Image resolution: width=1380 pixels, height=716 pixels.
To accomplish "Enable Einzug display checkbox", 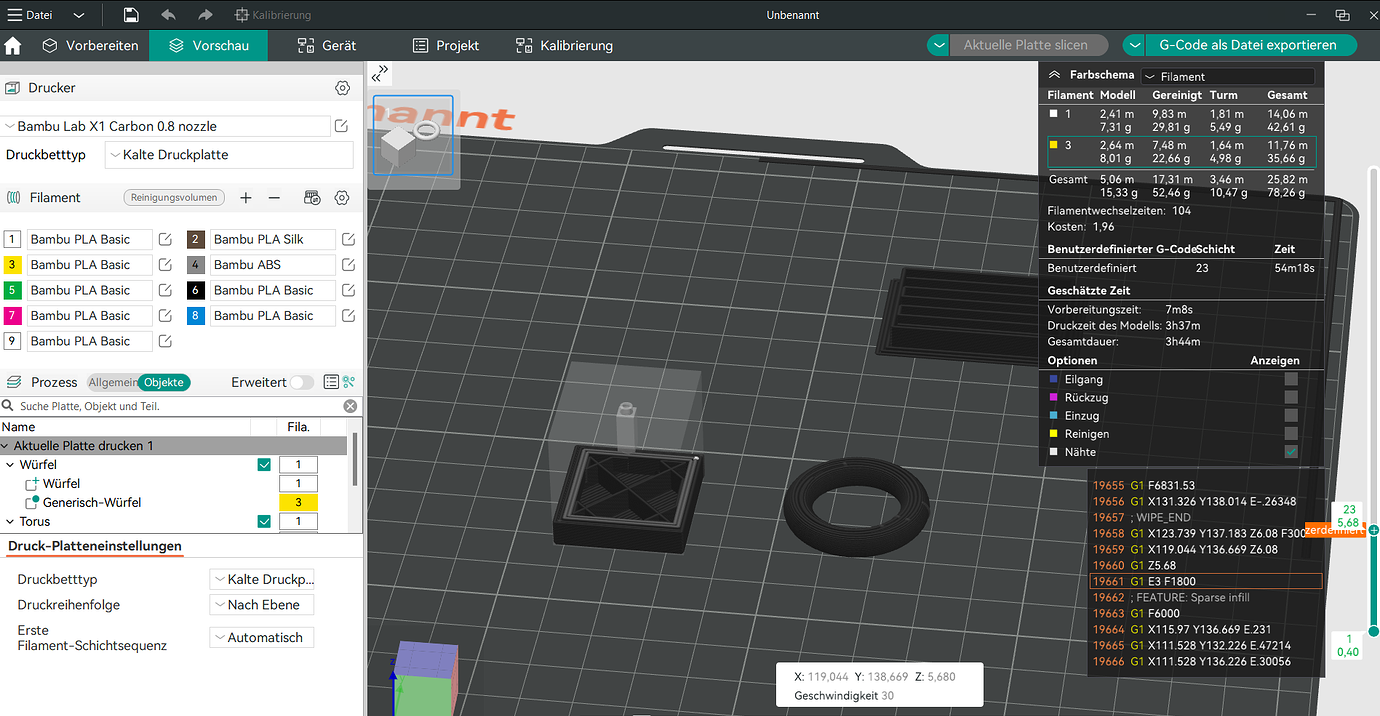I will point(1291,415).
